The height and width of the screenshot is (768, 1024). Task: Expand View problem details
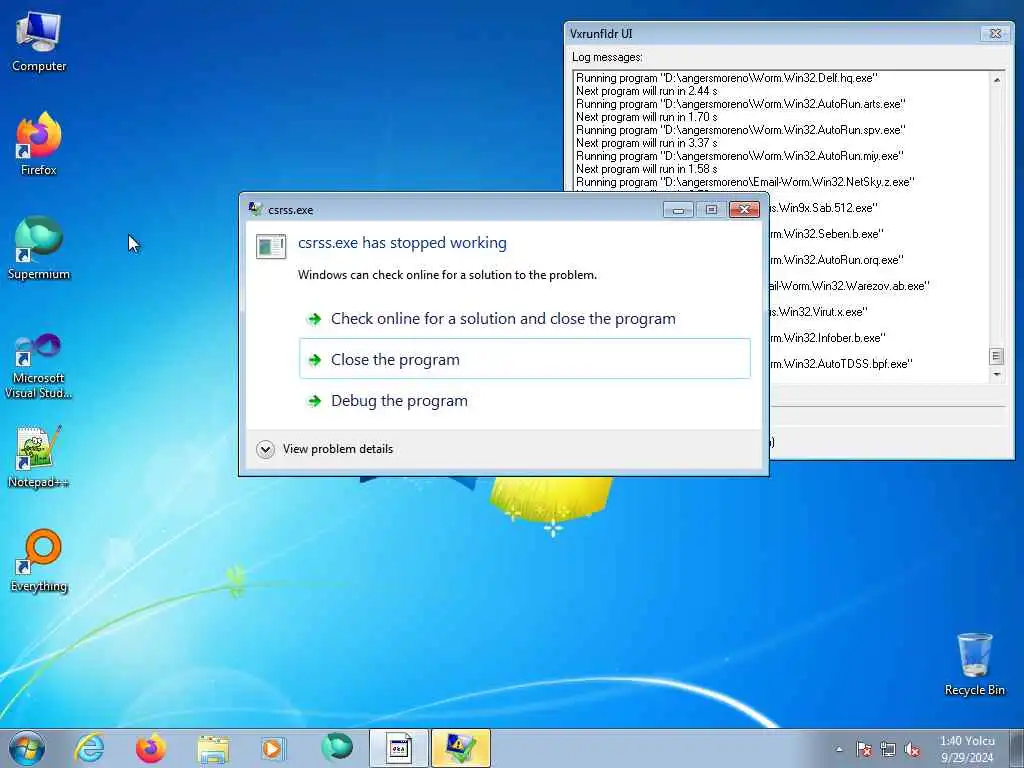325,449
